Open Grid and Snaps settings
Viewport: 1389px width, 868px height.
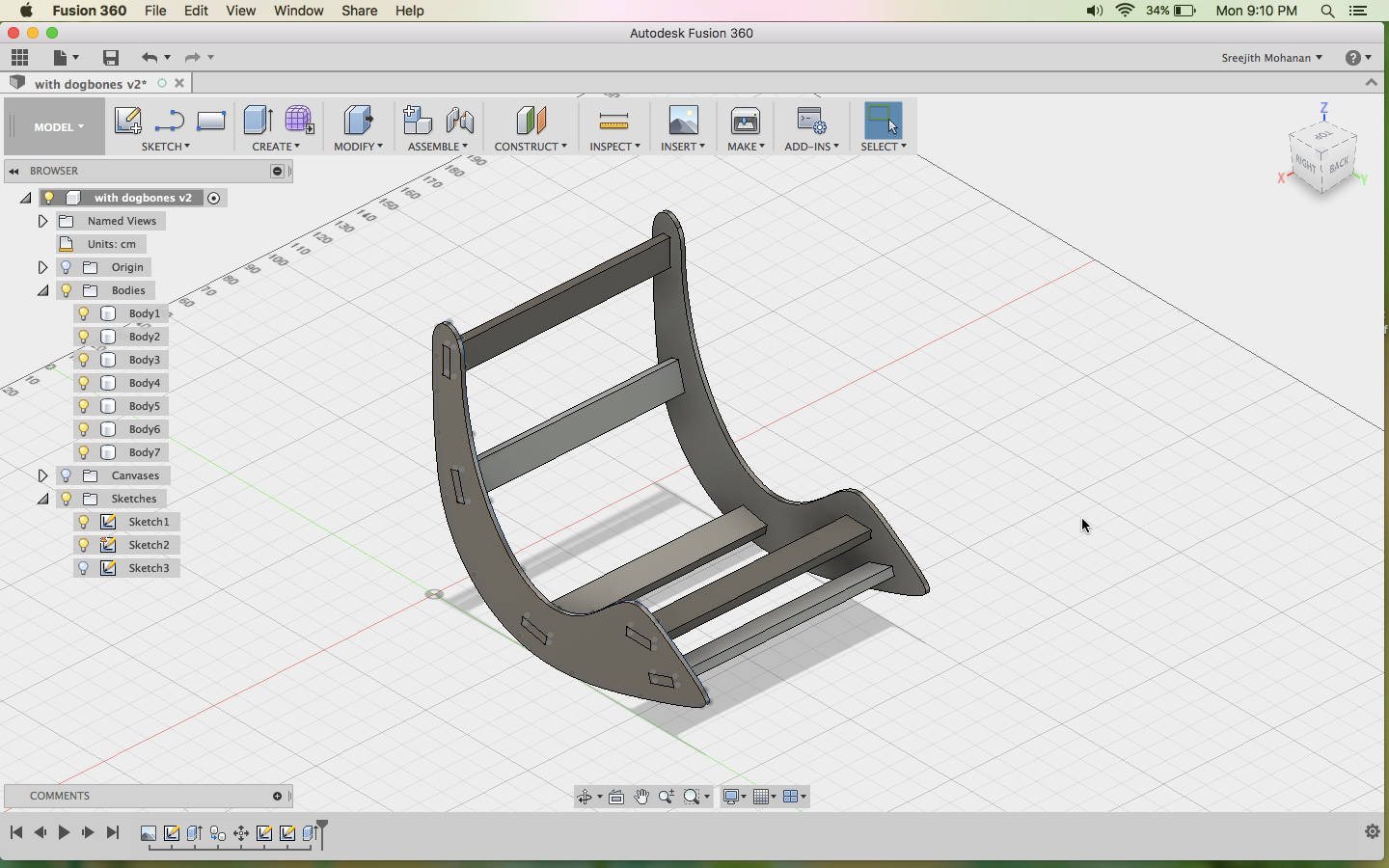pos(761,797)
